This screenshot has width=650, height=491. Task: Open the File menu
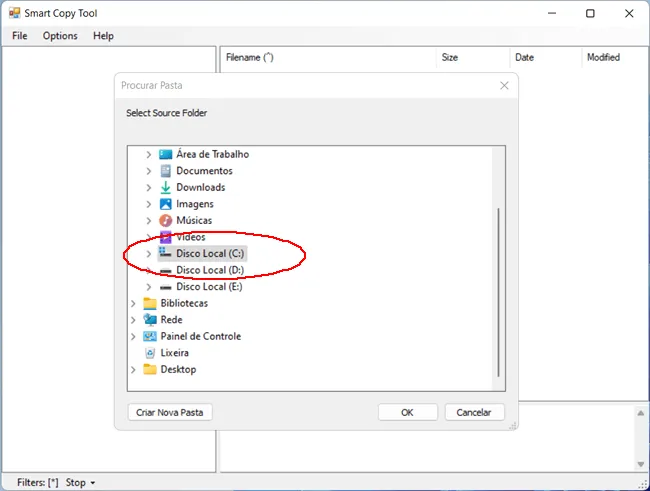19,36
